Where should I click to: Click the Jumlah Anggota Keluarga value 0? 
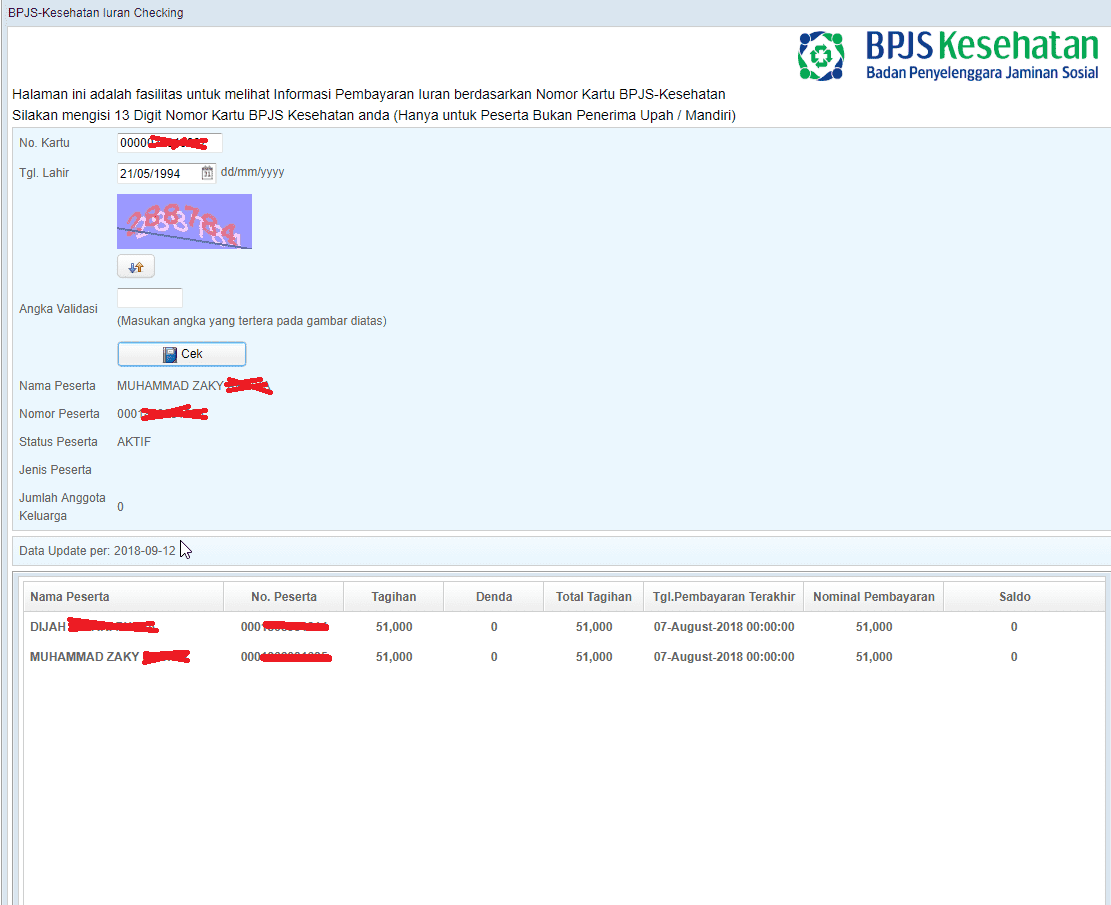(x=120, y=507)
